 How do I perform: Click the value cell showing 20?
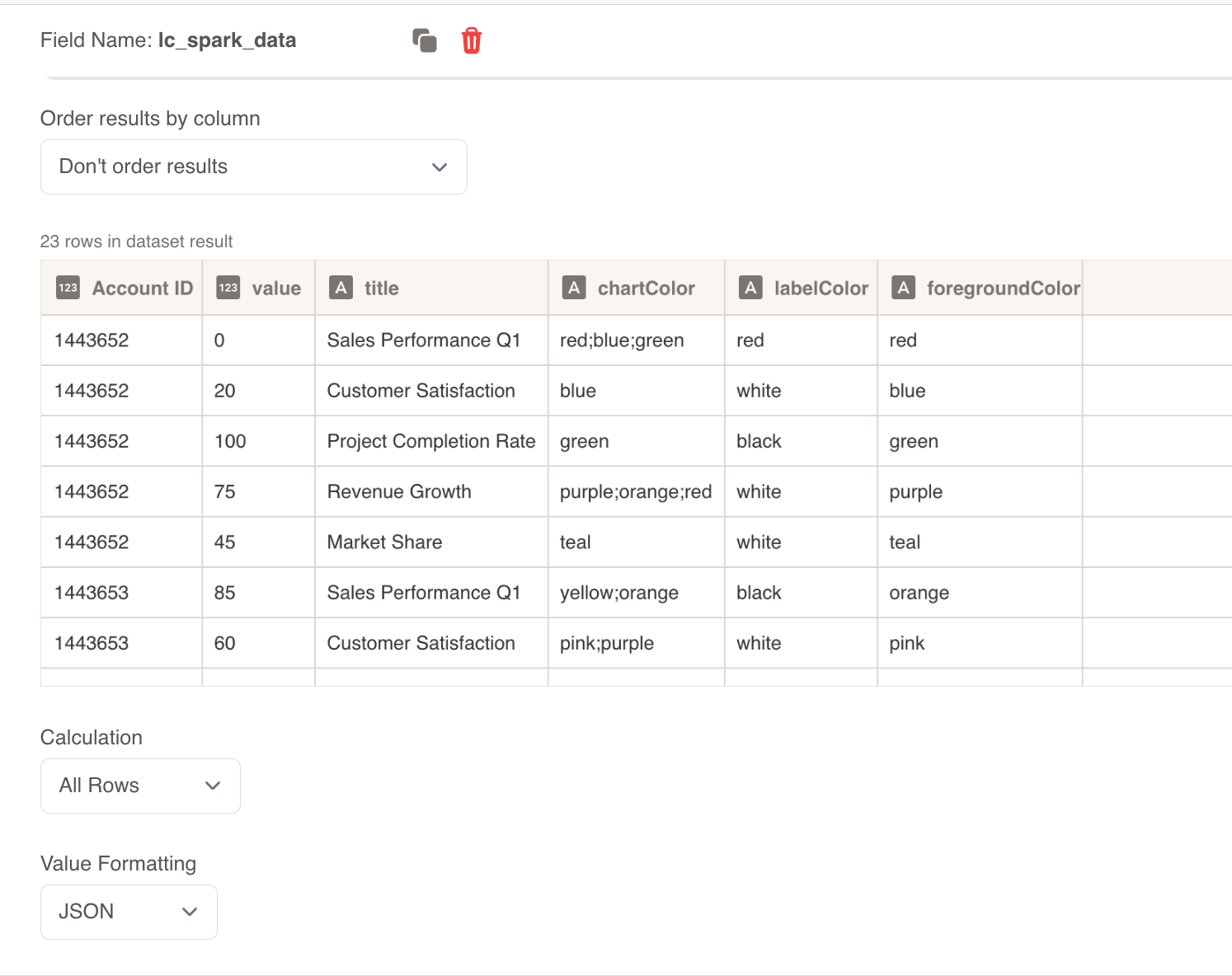259,391
